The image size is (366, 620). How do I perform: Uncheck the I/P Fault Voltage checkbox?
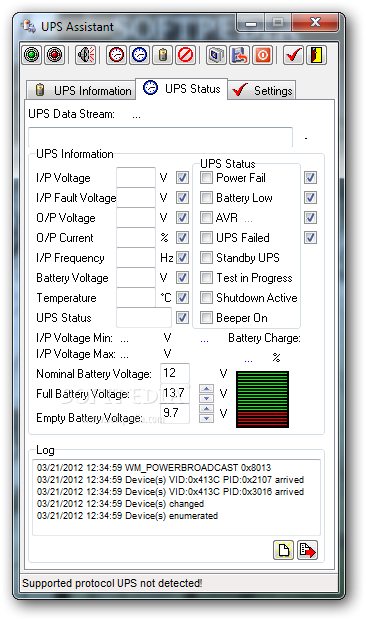(182, 197)
